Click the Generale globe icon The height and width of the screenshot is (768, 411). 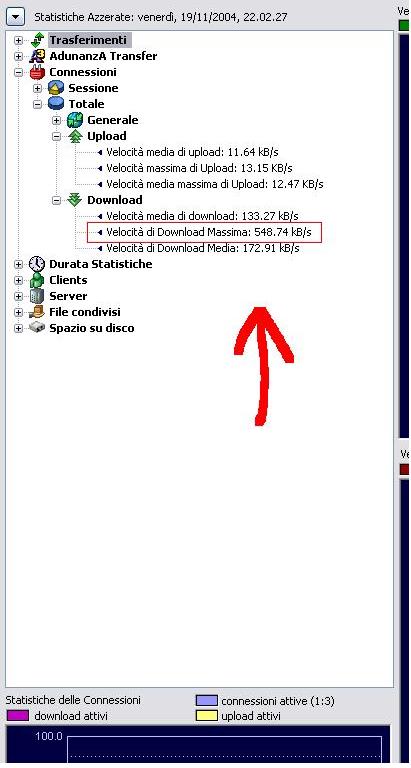[75, 120]
